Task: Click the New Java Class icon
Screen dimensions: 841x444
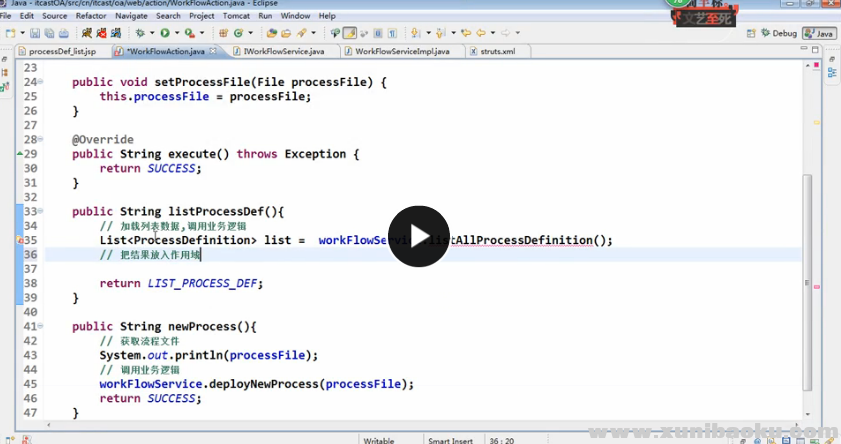Action: [x=237, y=33]
